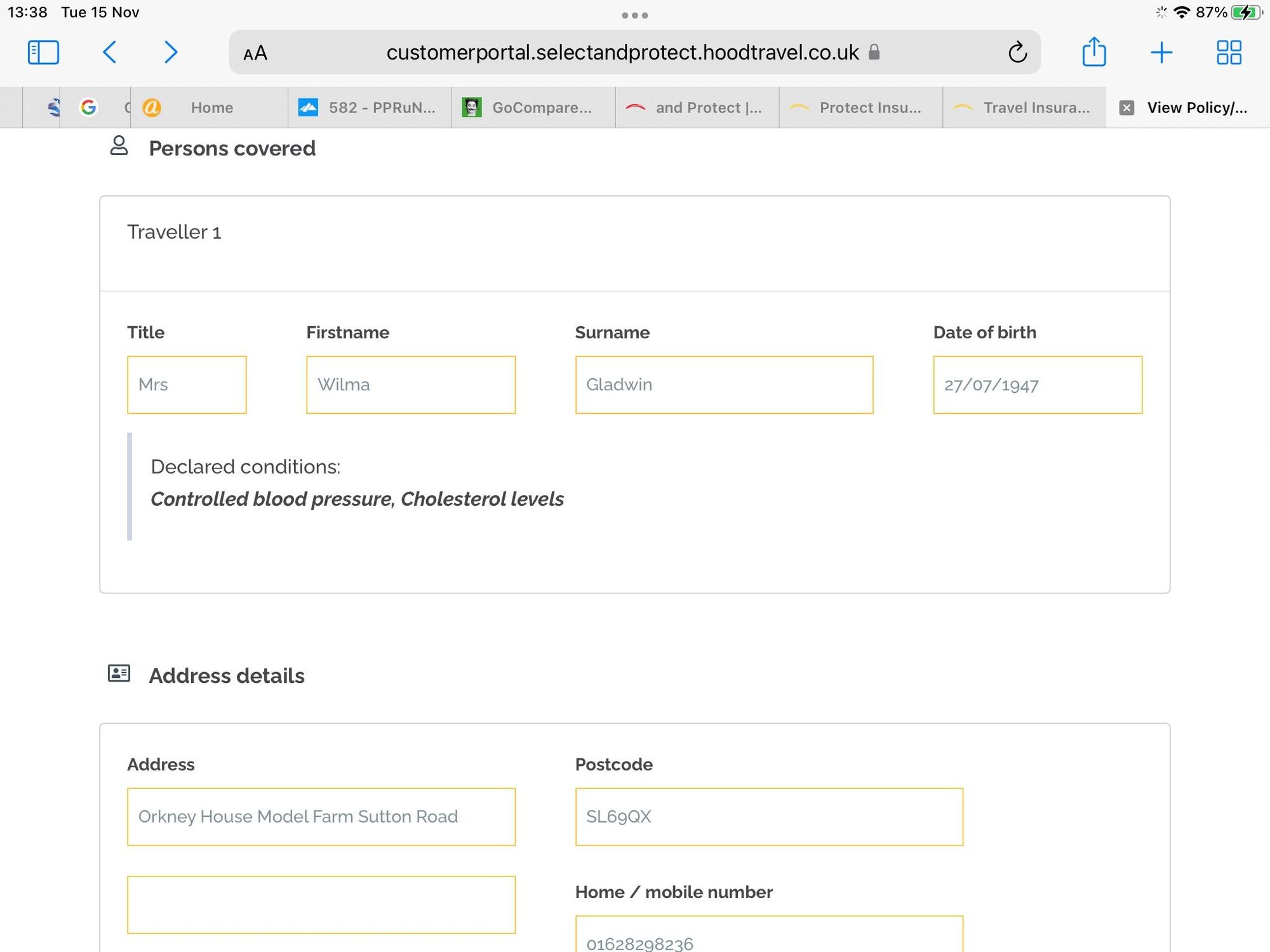Open the Share sheet icon

tap(1093, 52)
